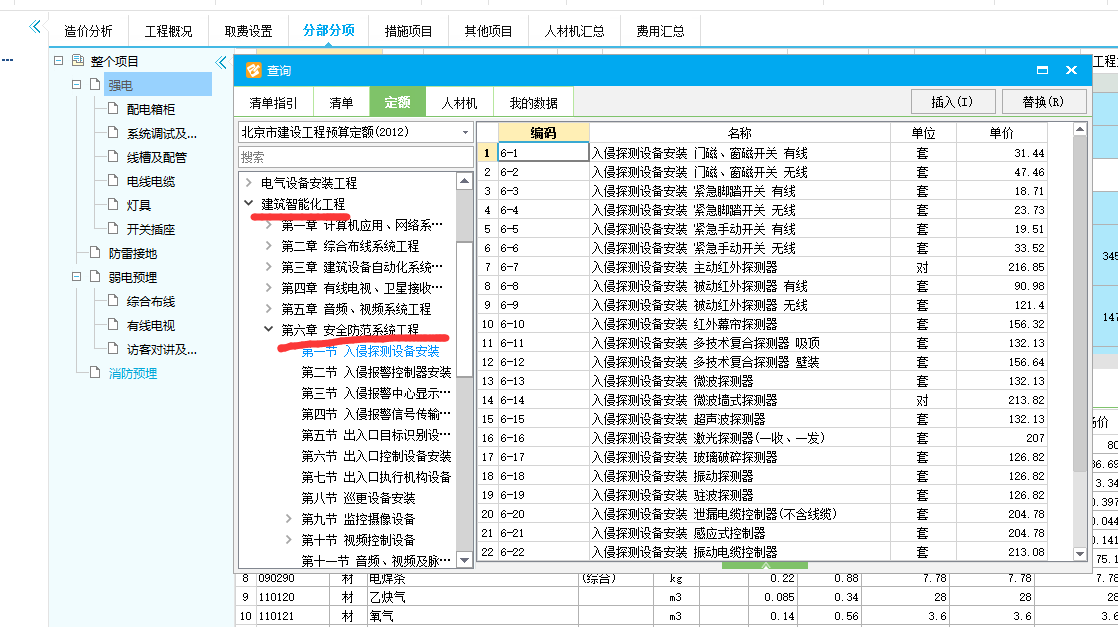Switch to 人材机汇总 tab
This screenshot has height=627, width=1118.
[x=574, y=31]
